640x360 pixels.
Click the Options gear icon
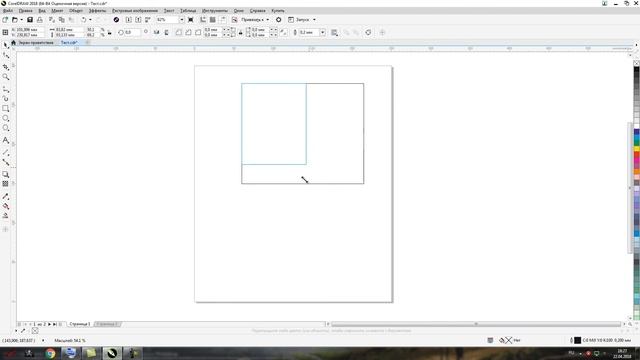click(279, 20)
